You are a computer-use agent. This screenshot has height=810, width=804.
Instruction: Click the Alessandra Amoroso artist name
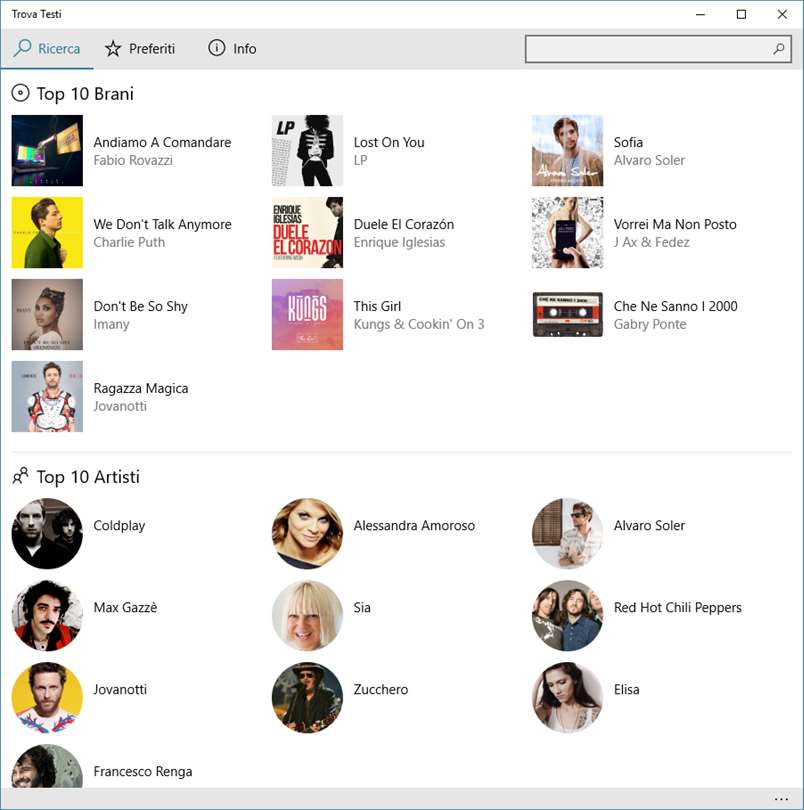[x=414, y=526]
